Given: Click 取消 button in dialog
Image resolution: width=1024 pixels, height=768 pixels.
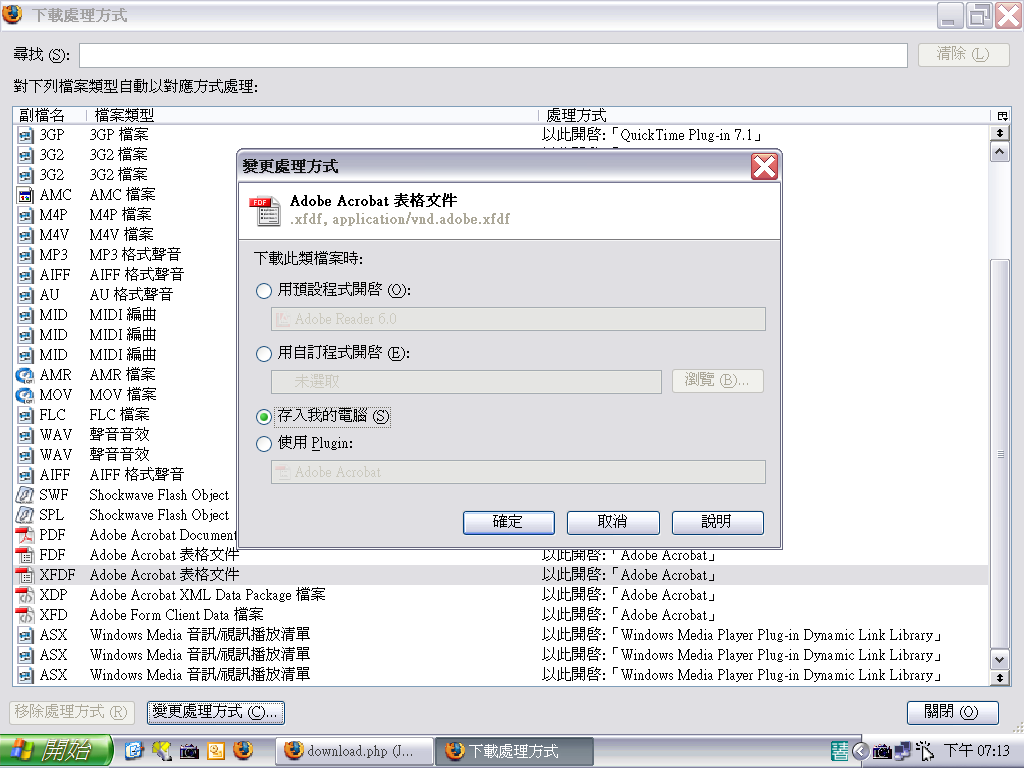Looking at the screenshot, I should click(x=613, y=522).
